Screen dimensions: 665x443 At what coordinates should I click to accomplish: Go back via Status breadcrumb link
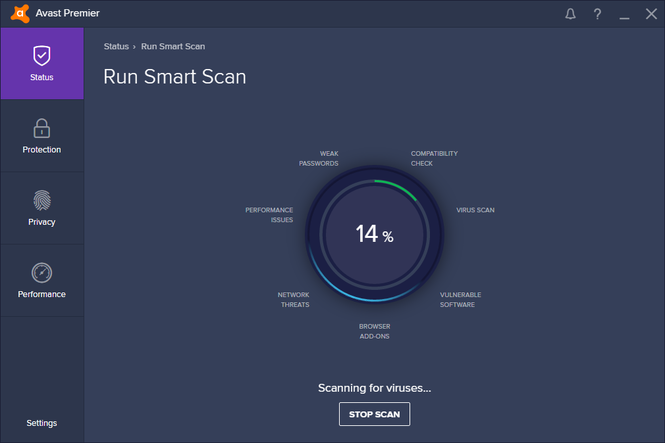point(116,46)
